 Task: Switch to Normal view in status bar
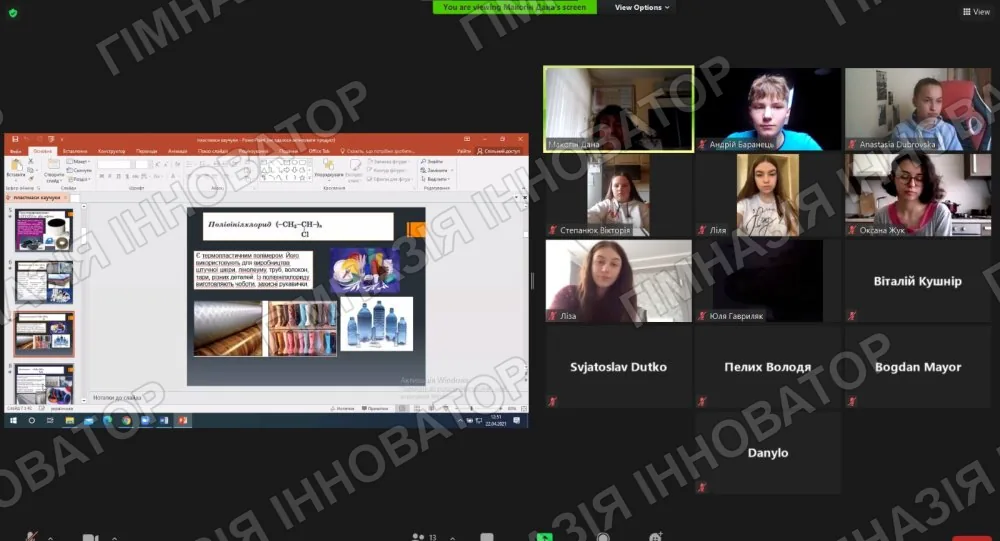click(x=402, y=408)
